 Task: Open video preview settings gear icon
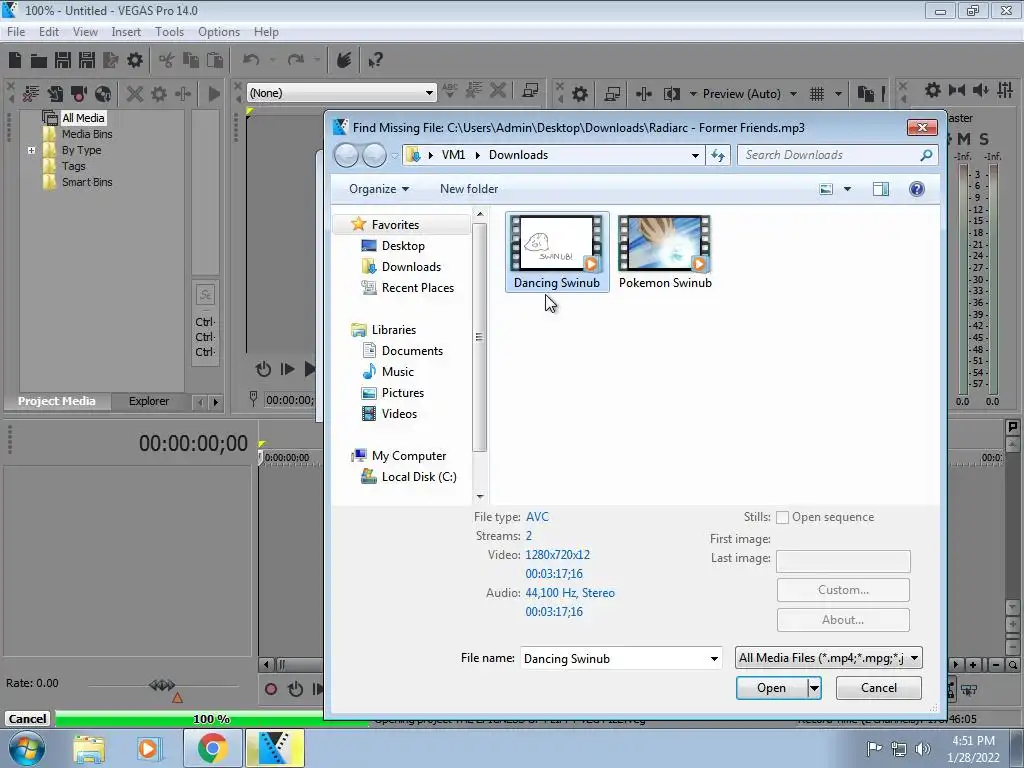(x=580, y=94)
